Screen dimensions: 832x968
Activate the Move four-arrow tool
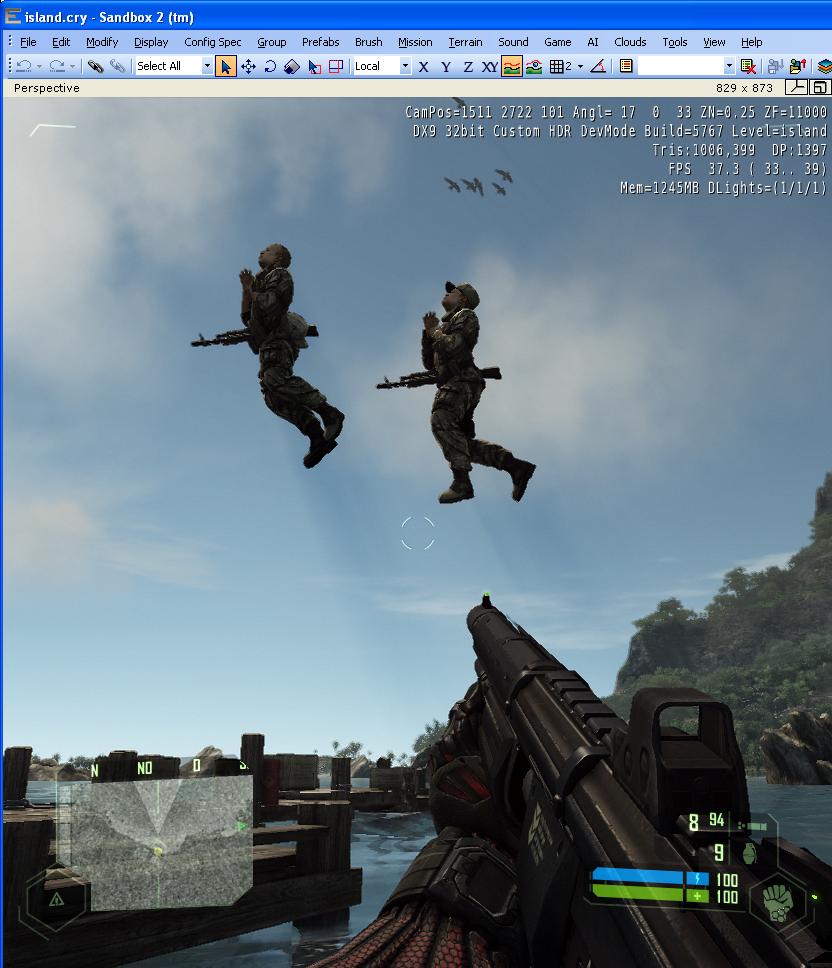248,66
